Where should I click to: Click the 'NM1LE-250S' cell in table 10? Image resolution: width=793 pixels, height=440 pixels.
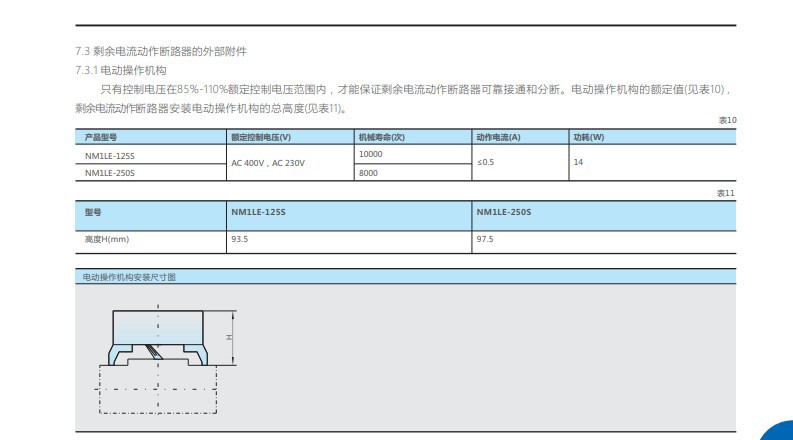pos(110,173)
